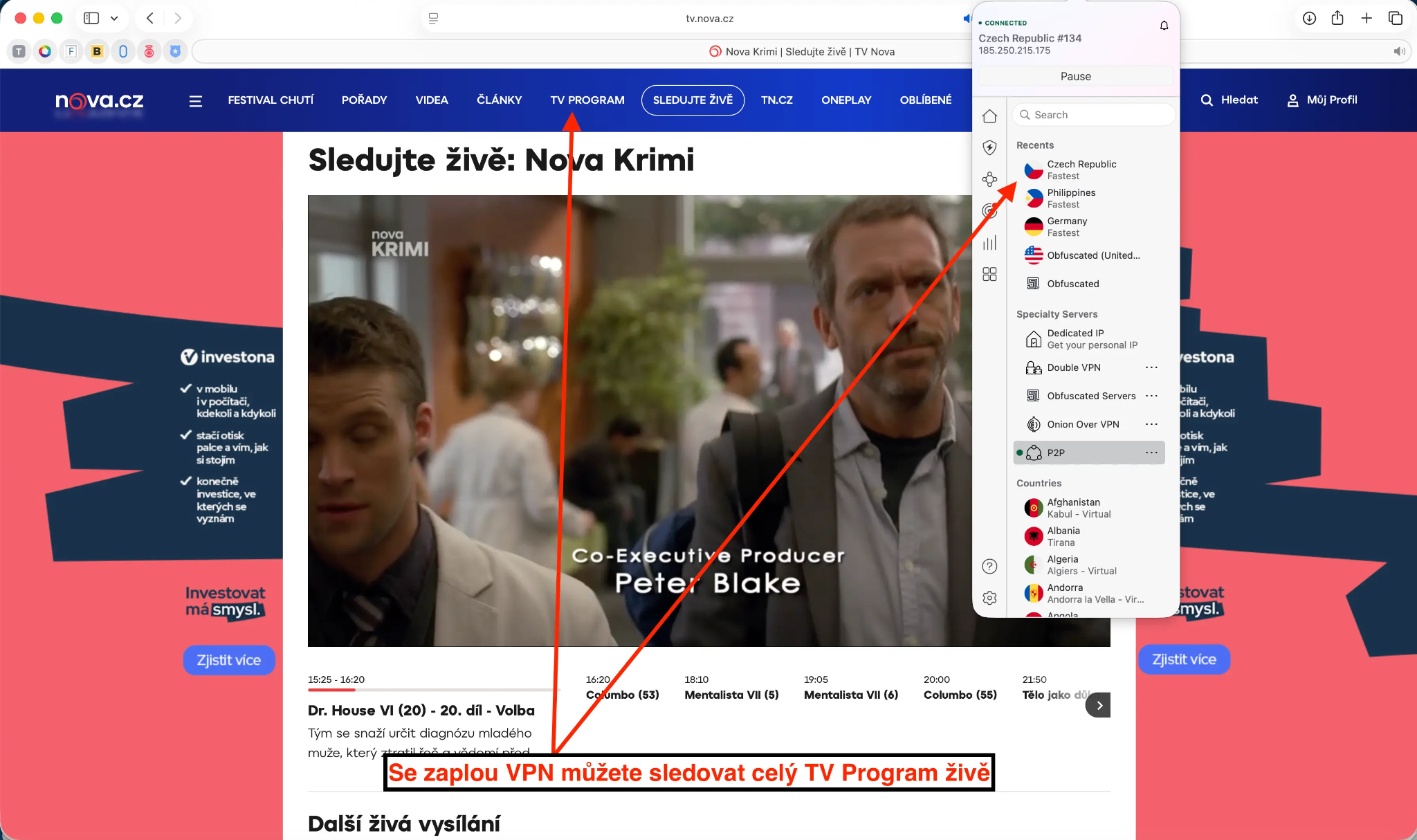Mute the tab audio via speaker icon
Screen dimensions: 1417x840
click(1400, 51)
